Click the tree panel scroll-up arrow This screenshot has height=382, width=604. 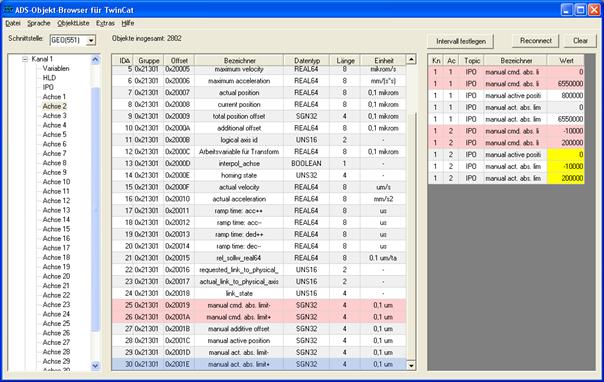click(95, 59)
